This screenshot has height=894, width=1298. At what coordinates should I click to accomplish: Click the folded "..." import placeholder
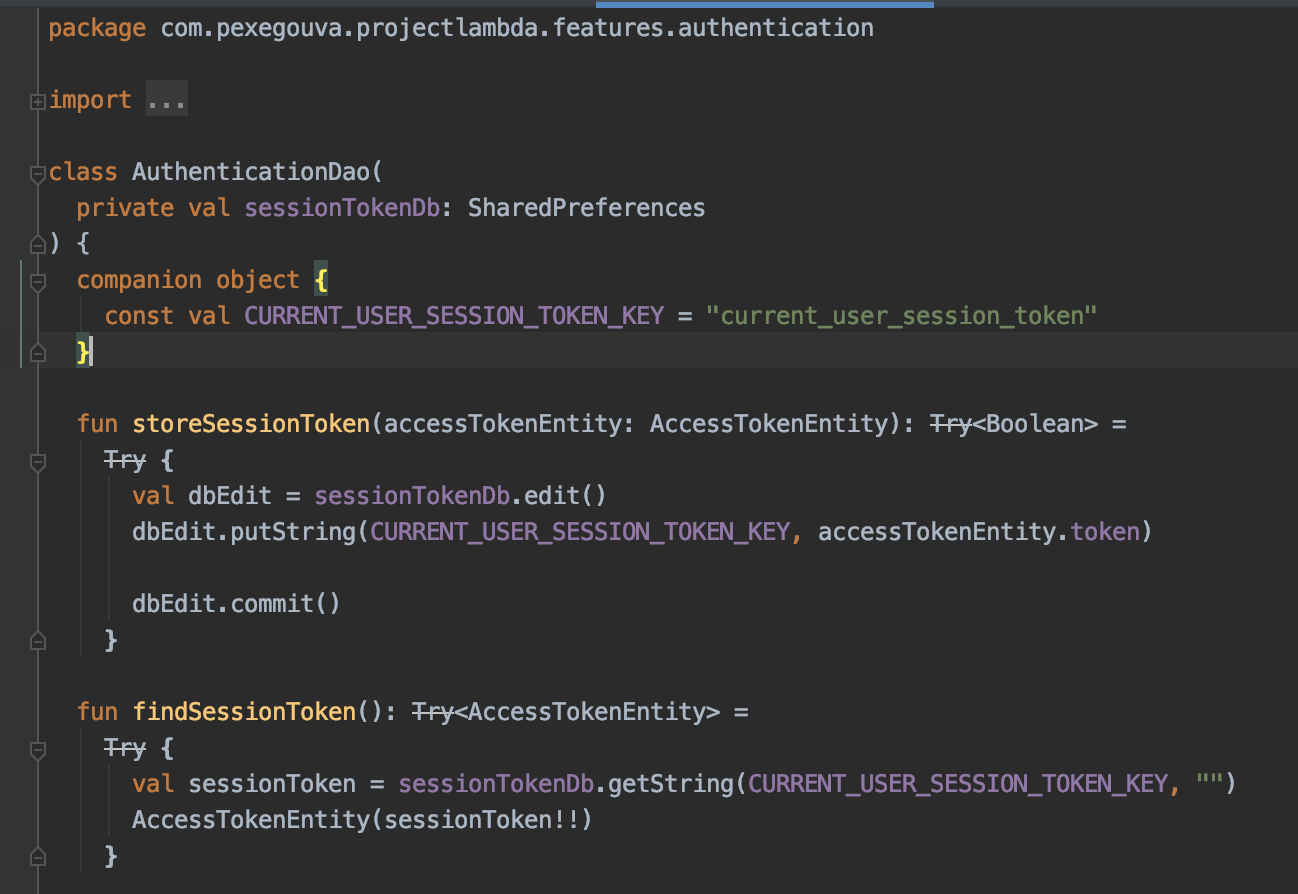tap(167, 100)
